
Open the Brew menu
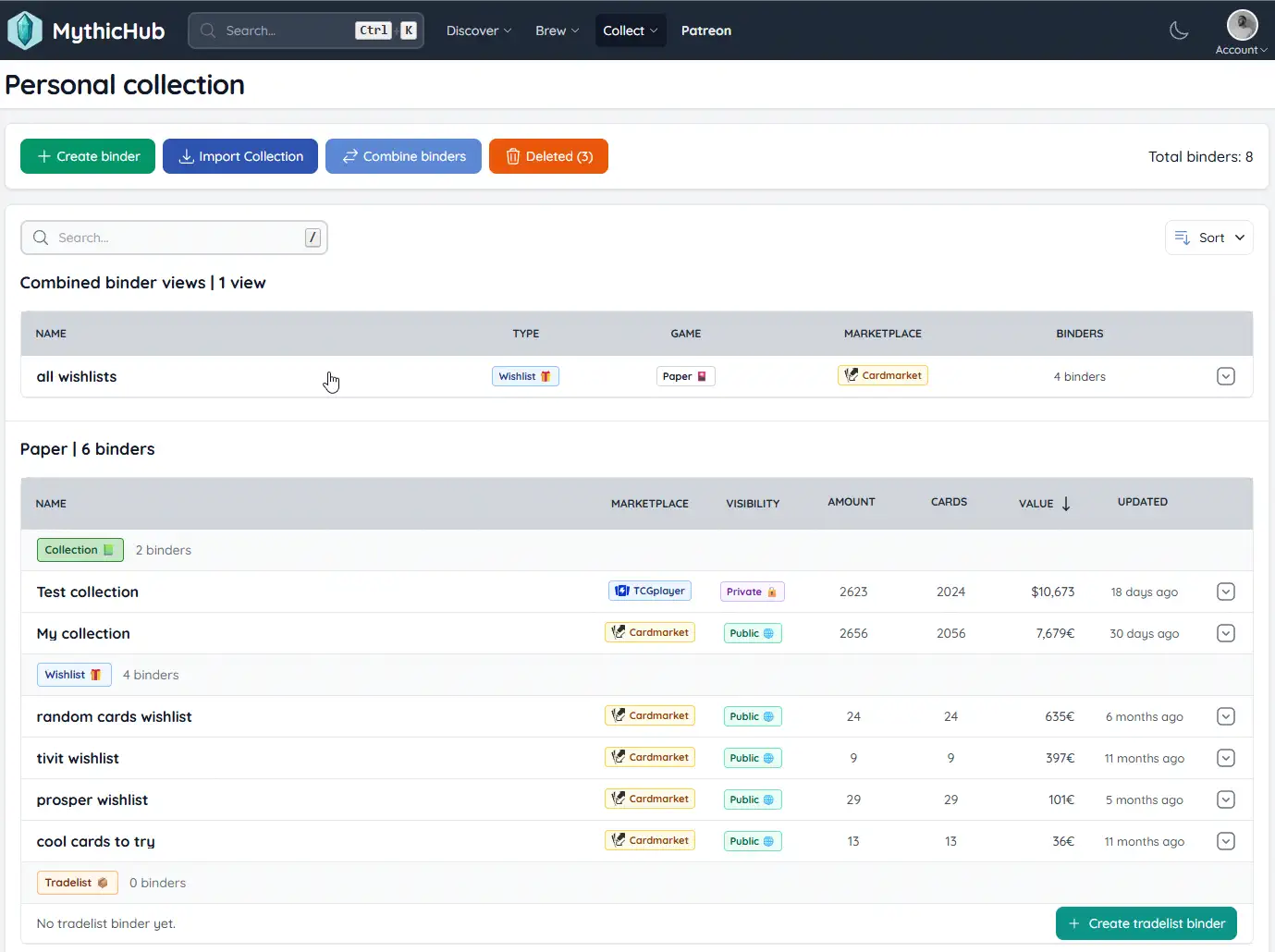(x=558, y=31)
